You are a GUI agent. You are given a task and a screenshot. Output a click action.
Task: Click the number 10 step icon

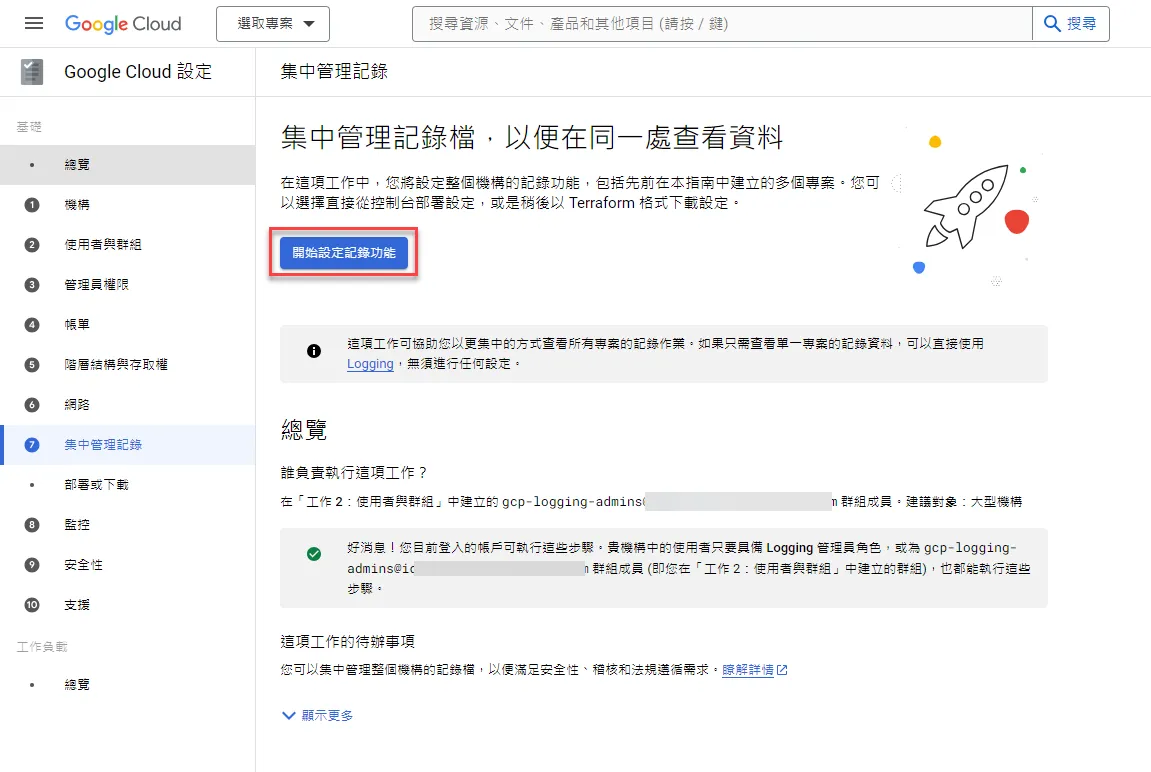click(32, 605)
